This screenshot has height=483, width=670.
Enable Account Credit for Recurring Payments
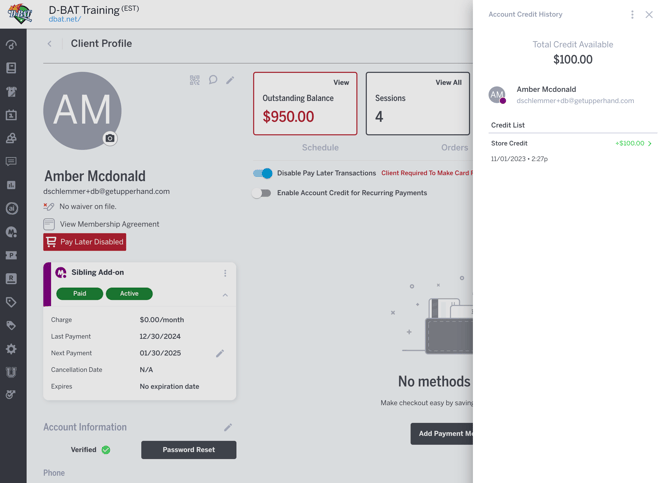[262, 193]
